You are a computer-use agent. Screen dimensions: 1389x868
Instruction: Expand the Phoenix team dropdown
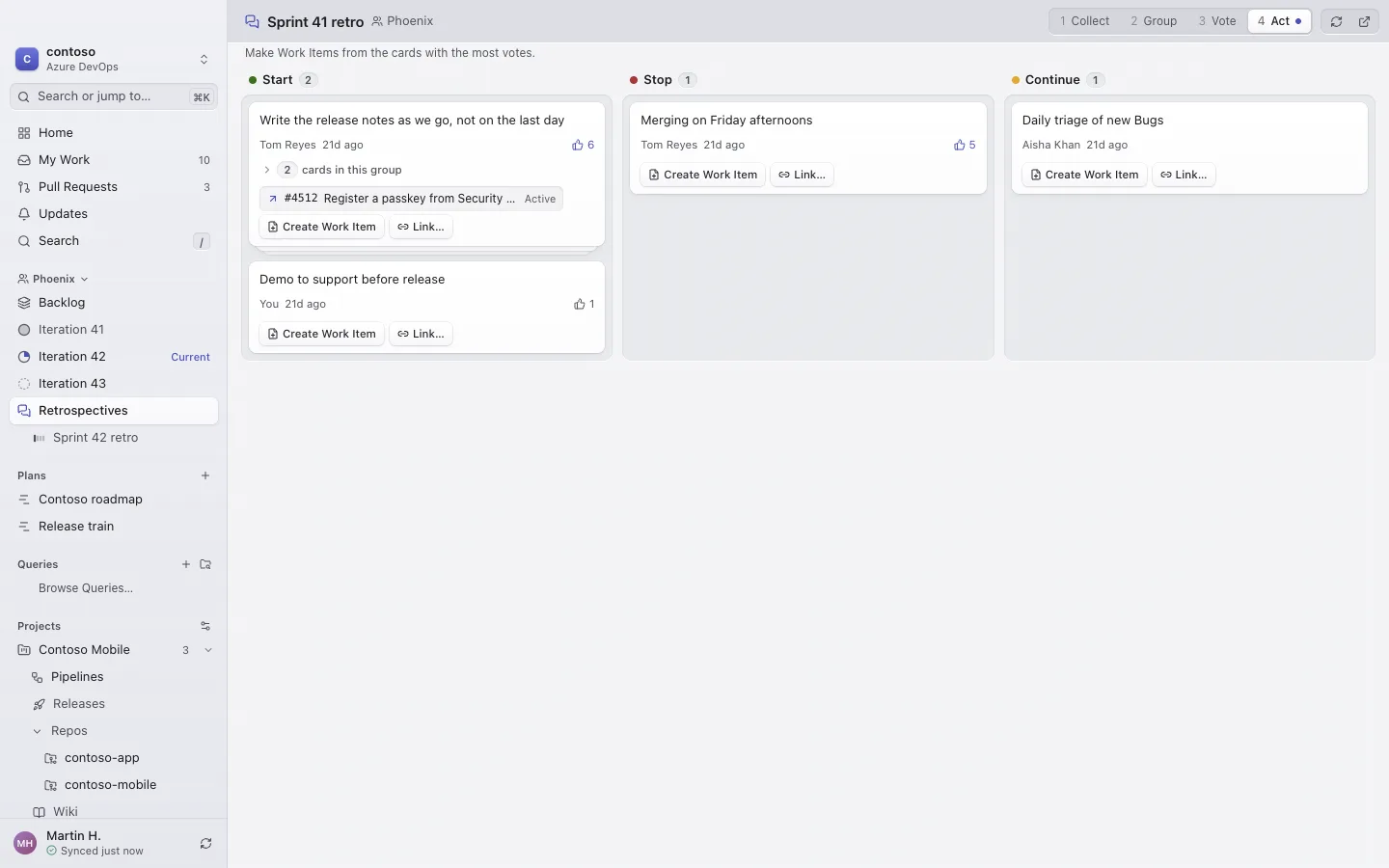(53, 279)
